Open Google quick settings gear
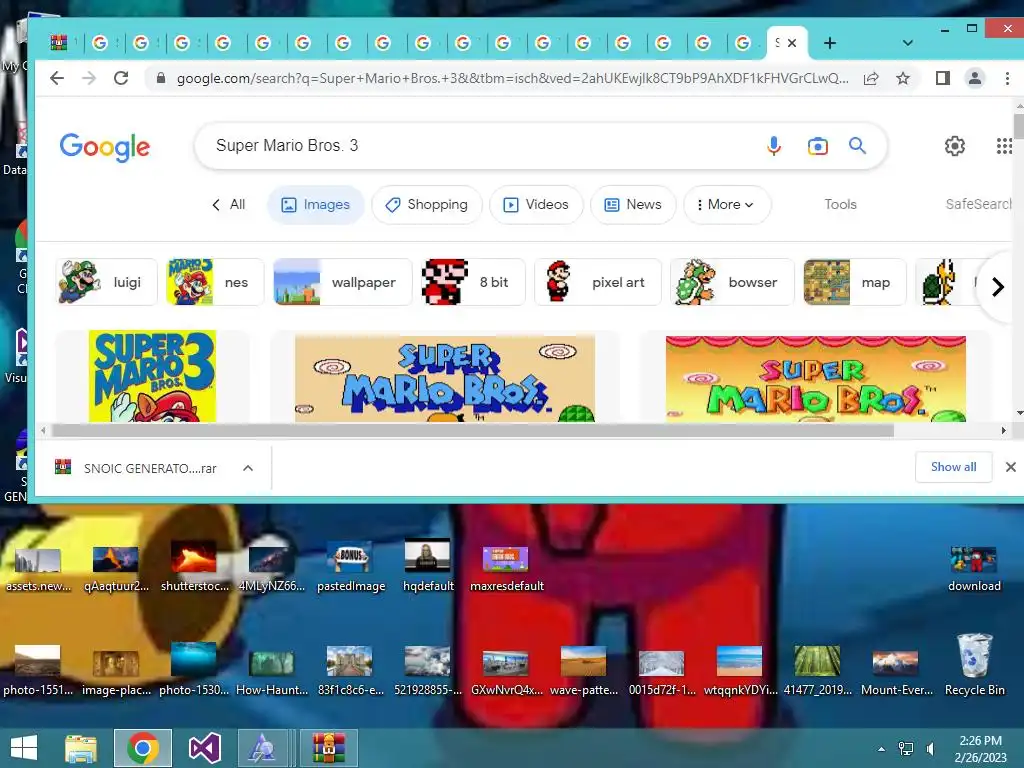The height and width of the screenshot is (768, 1024). [x=955, y=146]
